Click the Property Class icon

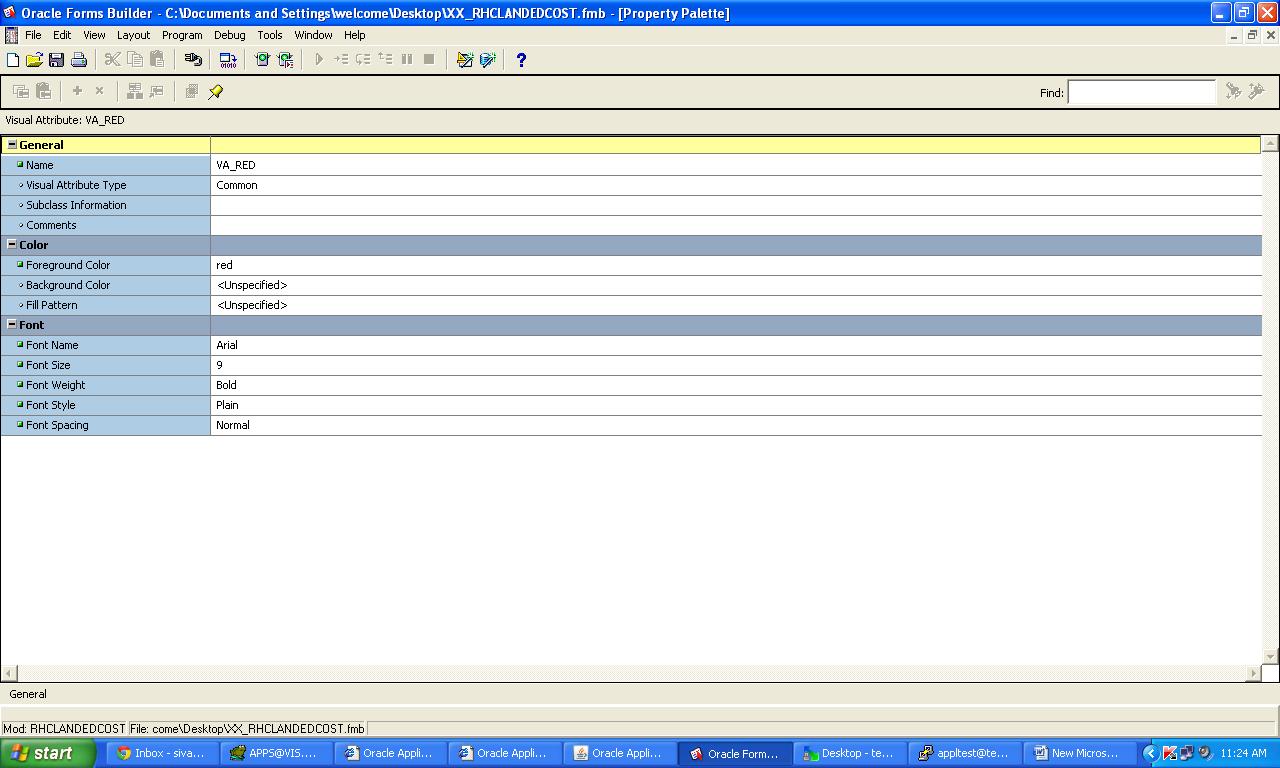click(x=135, y=91)
